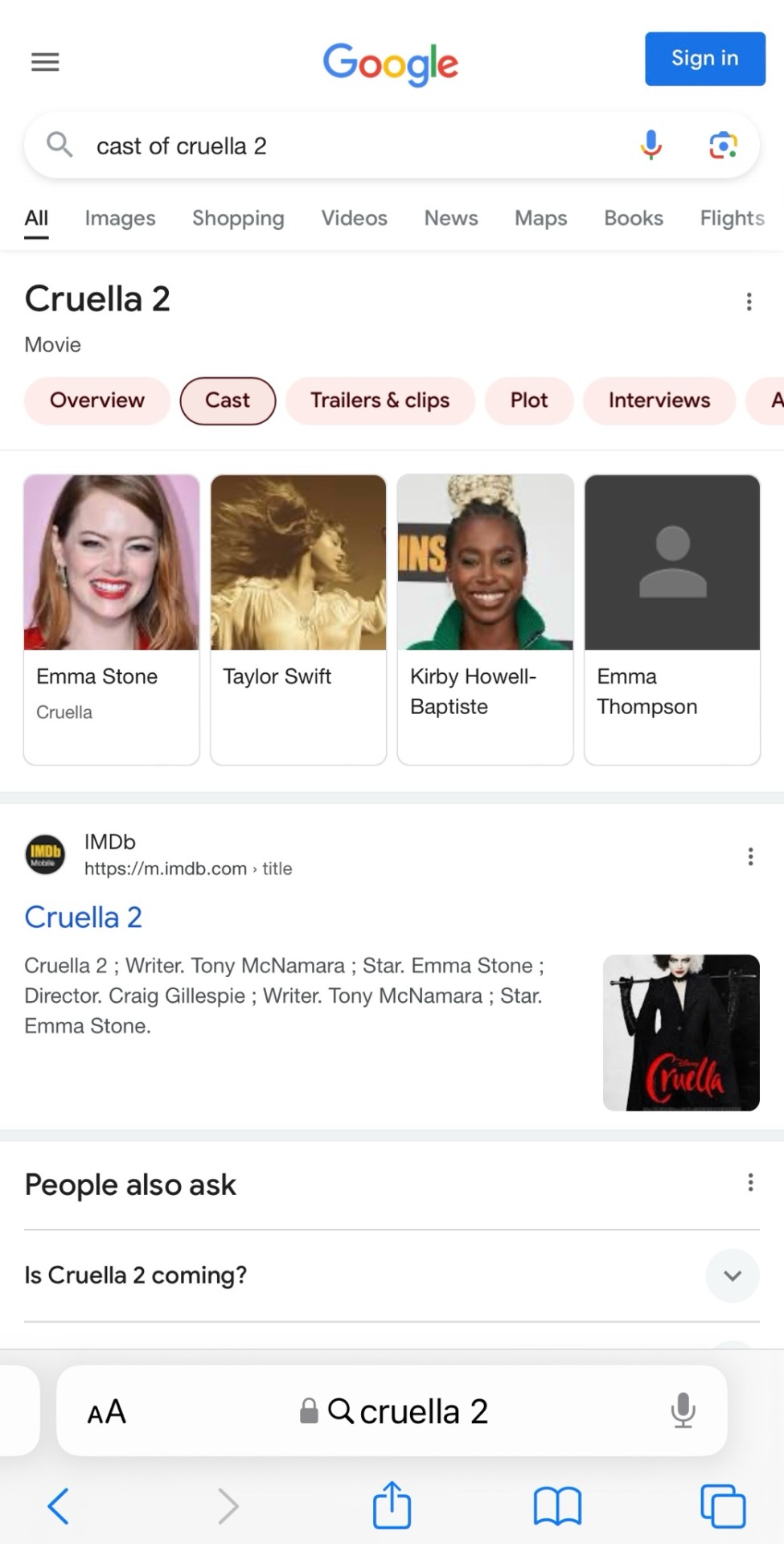Tap the "People also ask" heading
The image size is (784, 1544).
(x=130, y=1185)
